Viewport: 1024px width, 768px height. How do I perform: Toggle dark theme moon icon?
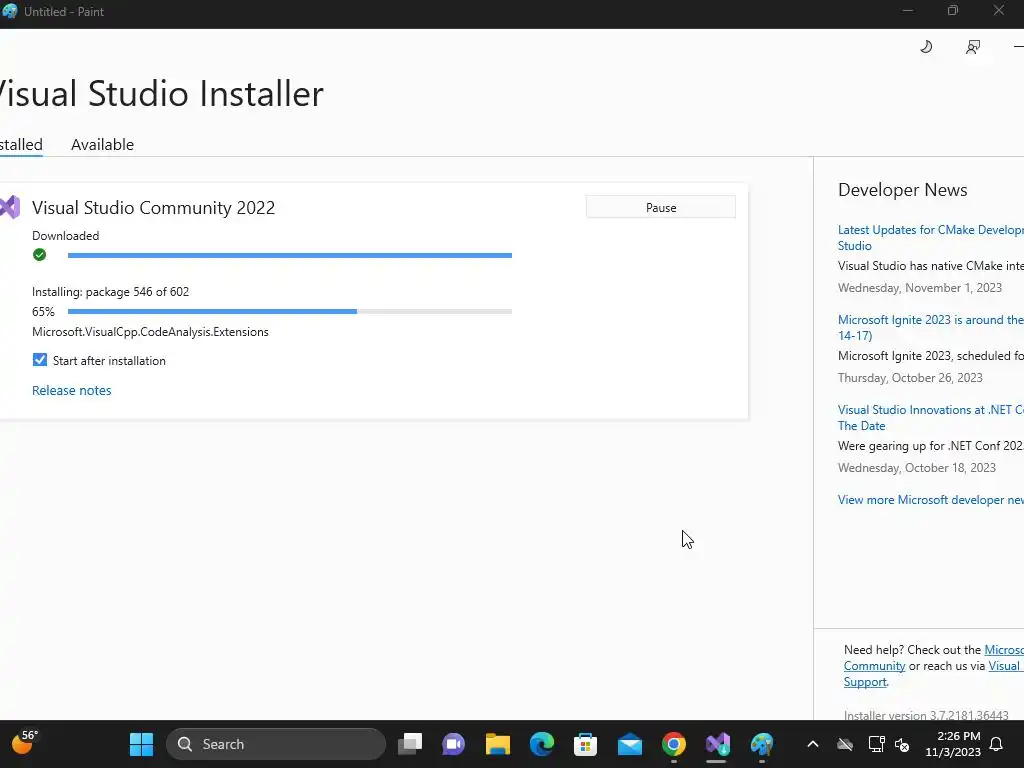pos(926,46)
